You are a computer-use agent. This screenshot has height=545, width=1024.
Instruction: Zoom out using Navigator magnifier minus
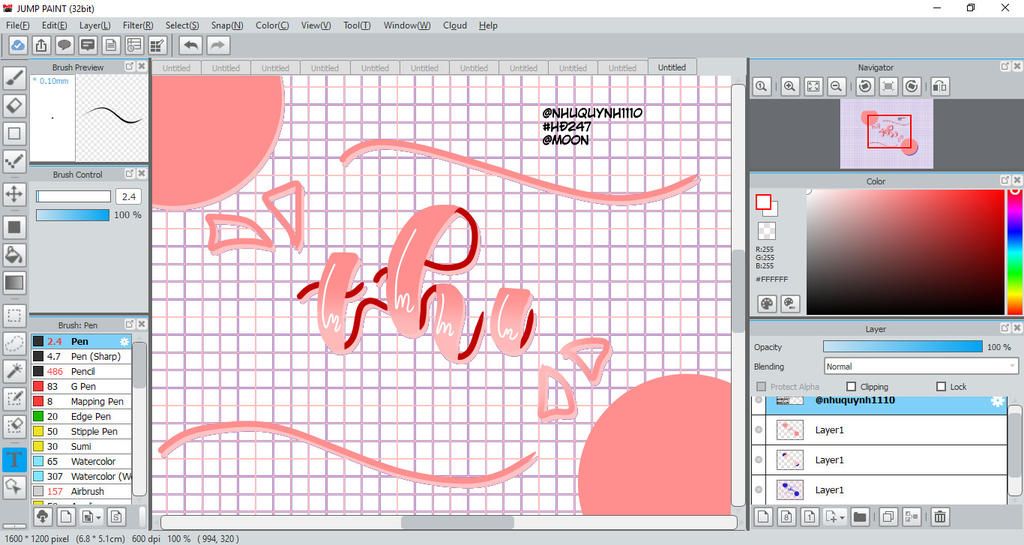[836, 86]
